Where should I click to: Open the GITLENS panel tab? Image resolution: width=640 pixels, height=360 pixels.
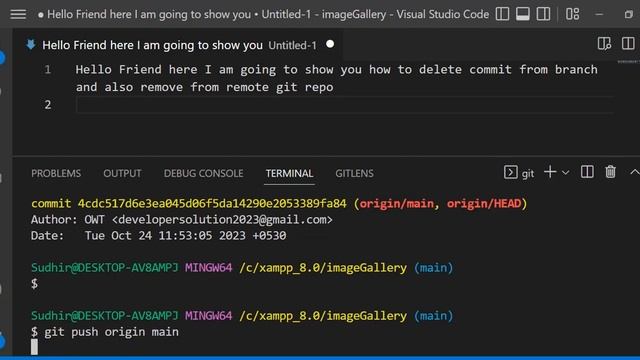coord(354,173)
